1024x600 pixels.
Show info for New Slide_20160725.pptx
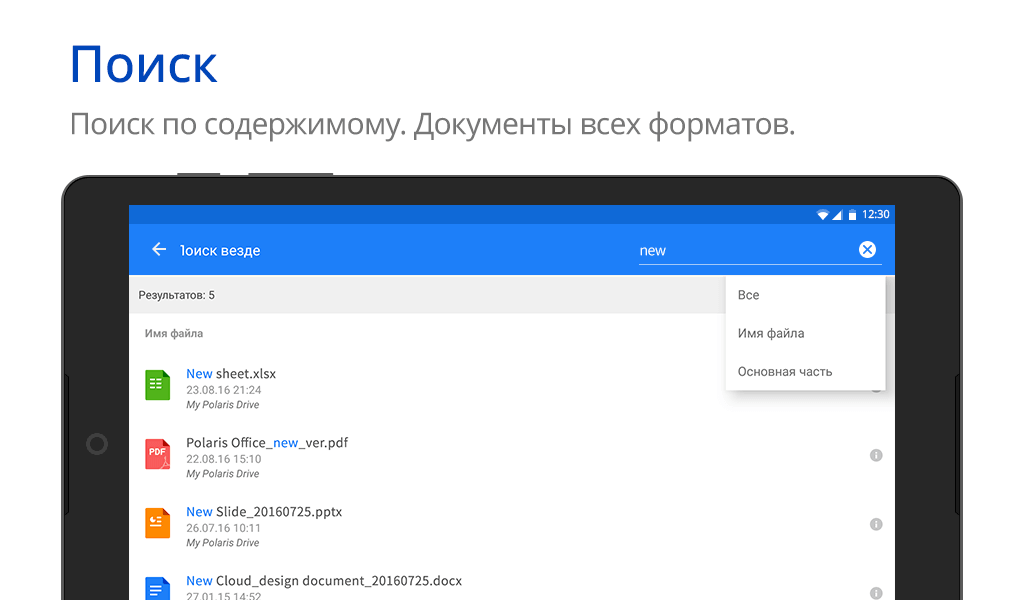click(876, 524)
